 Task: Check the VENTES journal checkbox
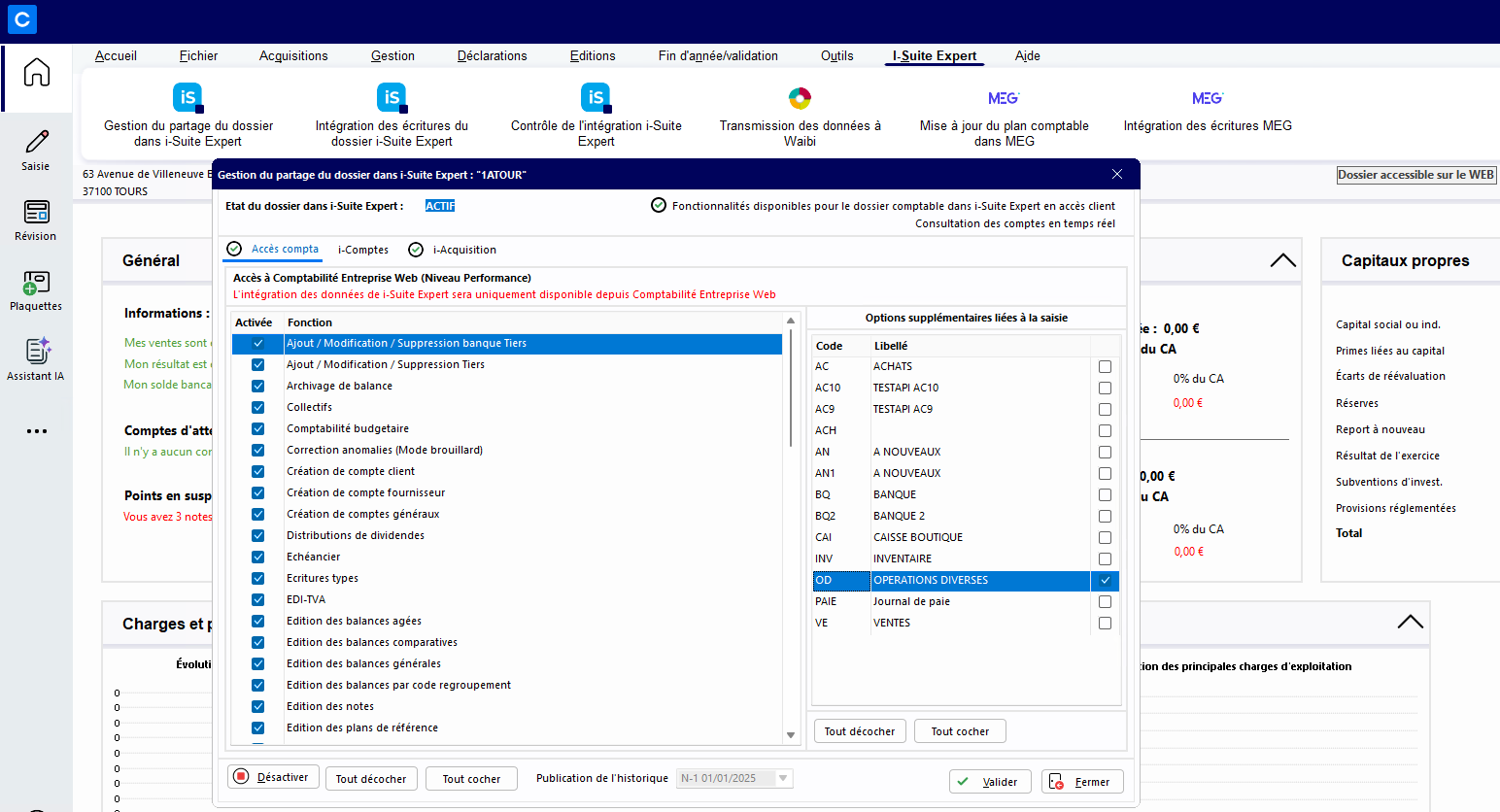click(1105, 624)
